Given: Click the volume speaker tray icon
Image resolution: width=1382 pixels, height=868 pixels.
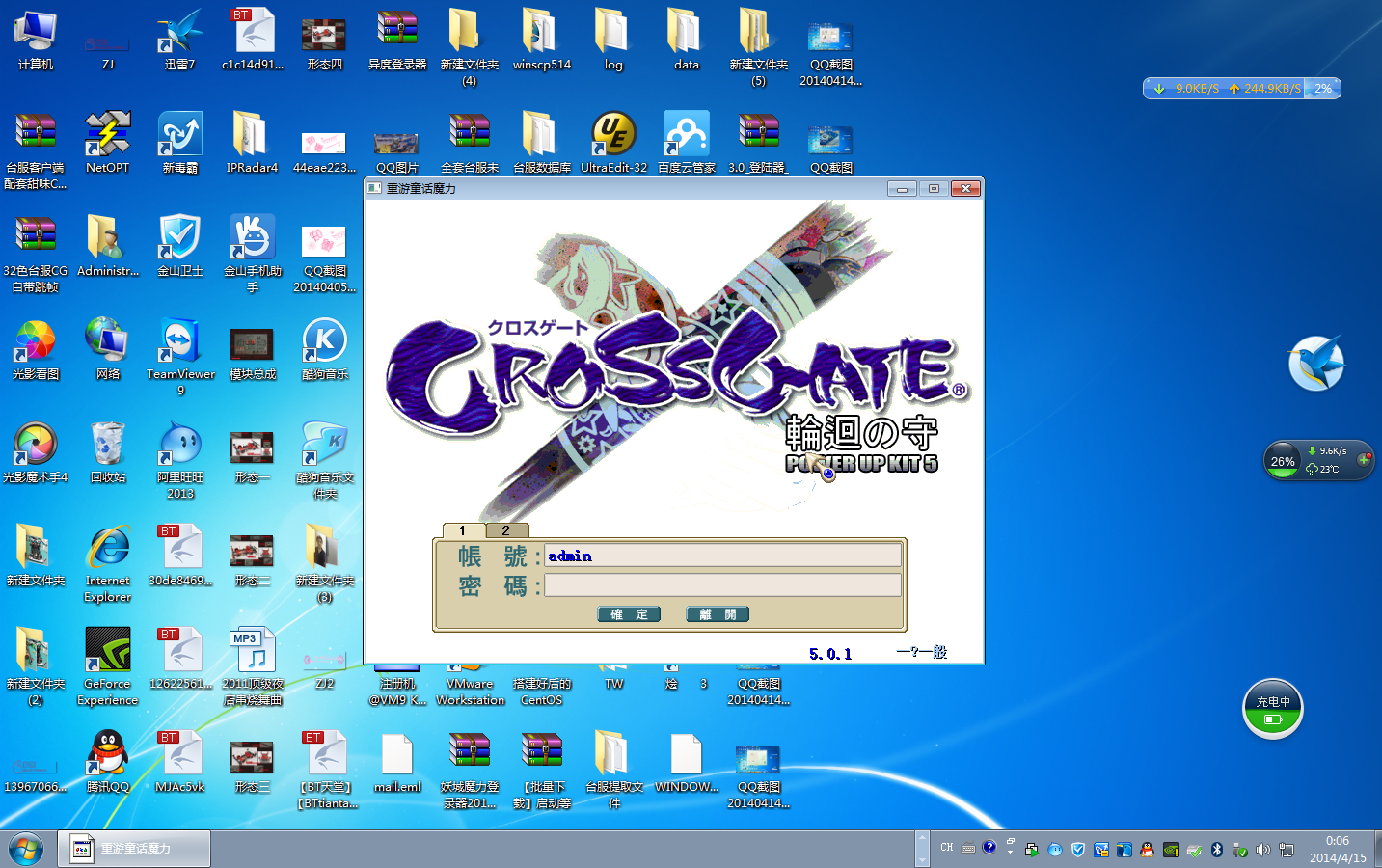Looking at the screenshot, I should (1262, 850).
